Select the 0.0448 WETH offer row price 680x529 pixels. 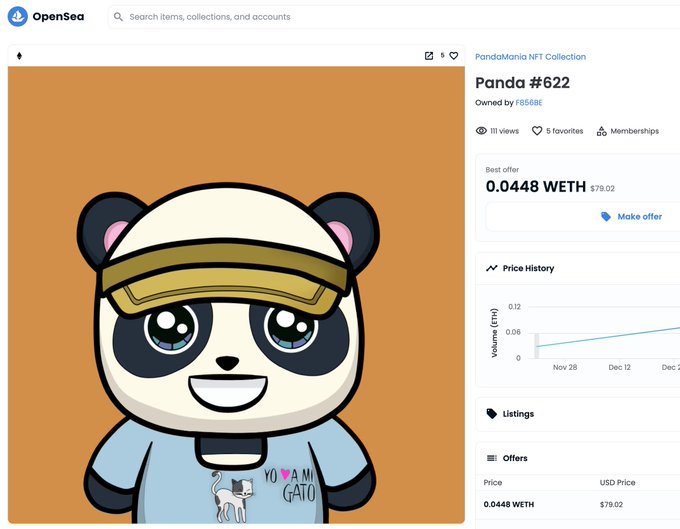click(x=509, y=505)
